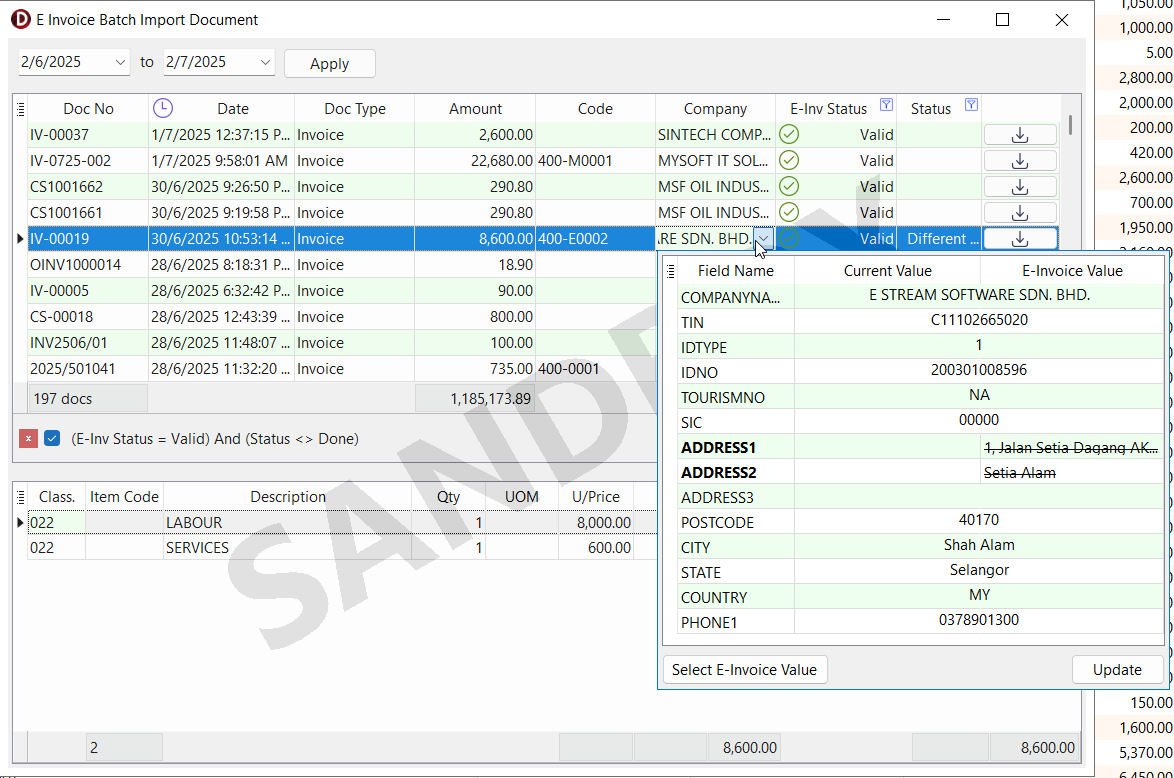
Task: Uncheck the active E-Inv Status filter
Action: (53, 439)
